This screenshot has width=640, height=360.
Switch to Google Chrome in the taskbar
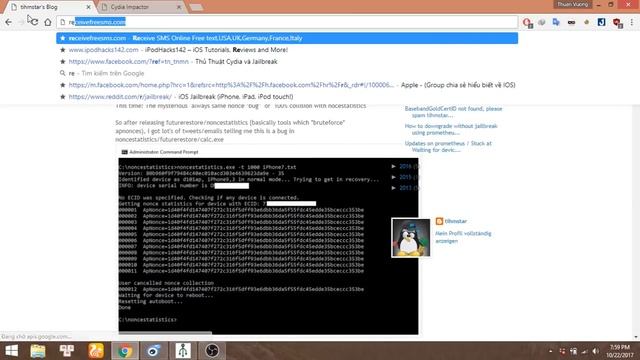(125, 351)
